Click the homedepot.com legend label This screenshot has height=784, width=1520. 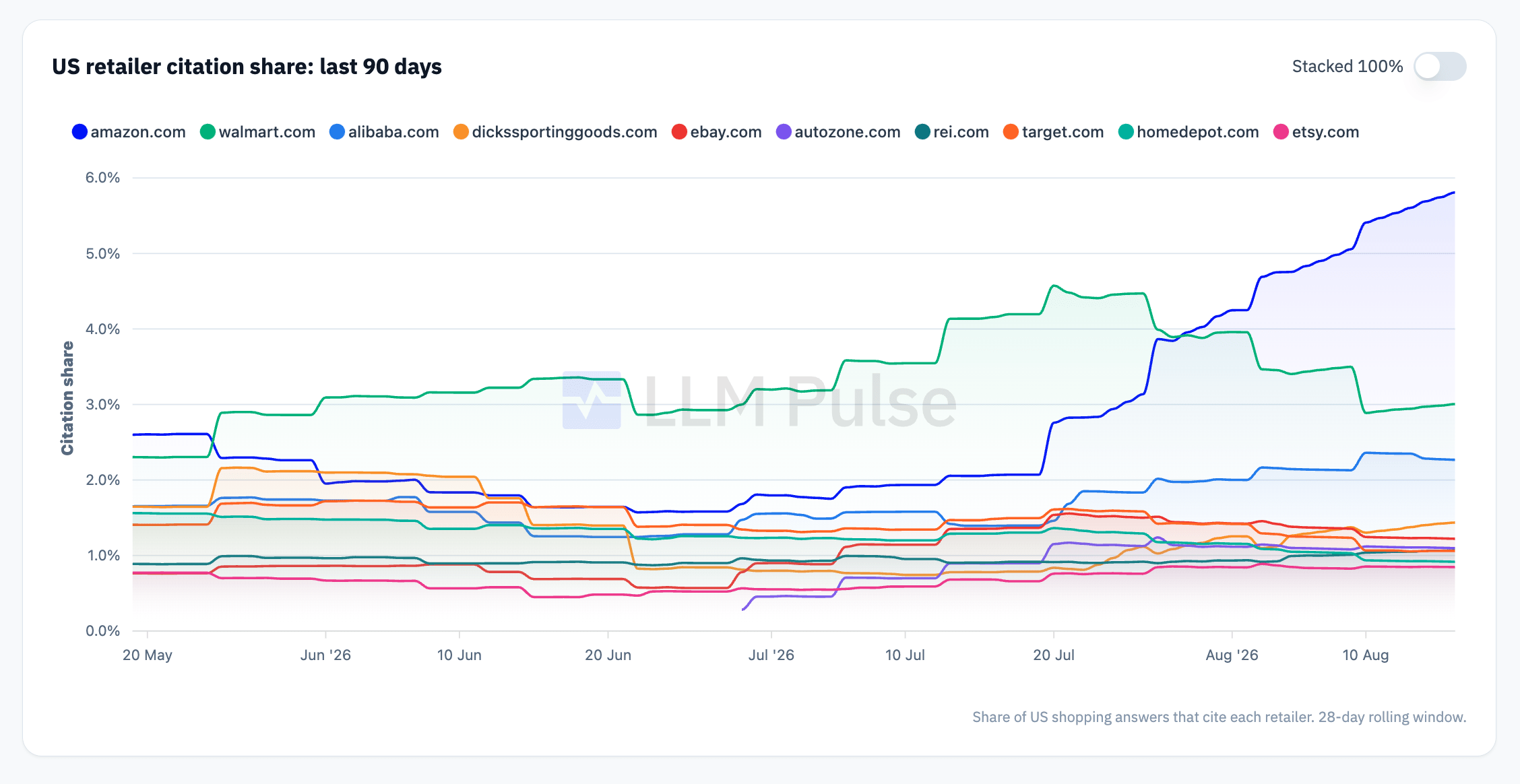pos(1198,132)
